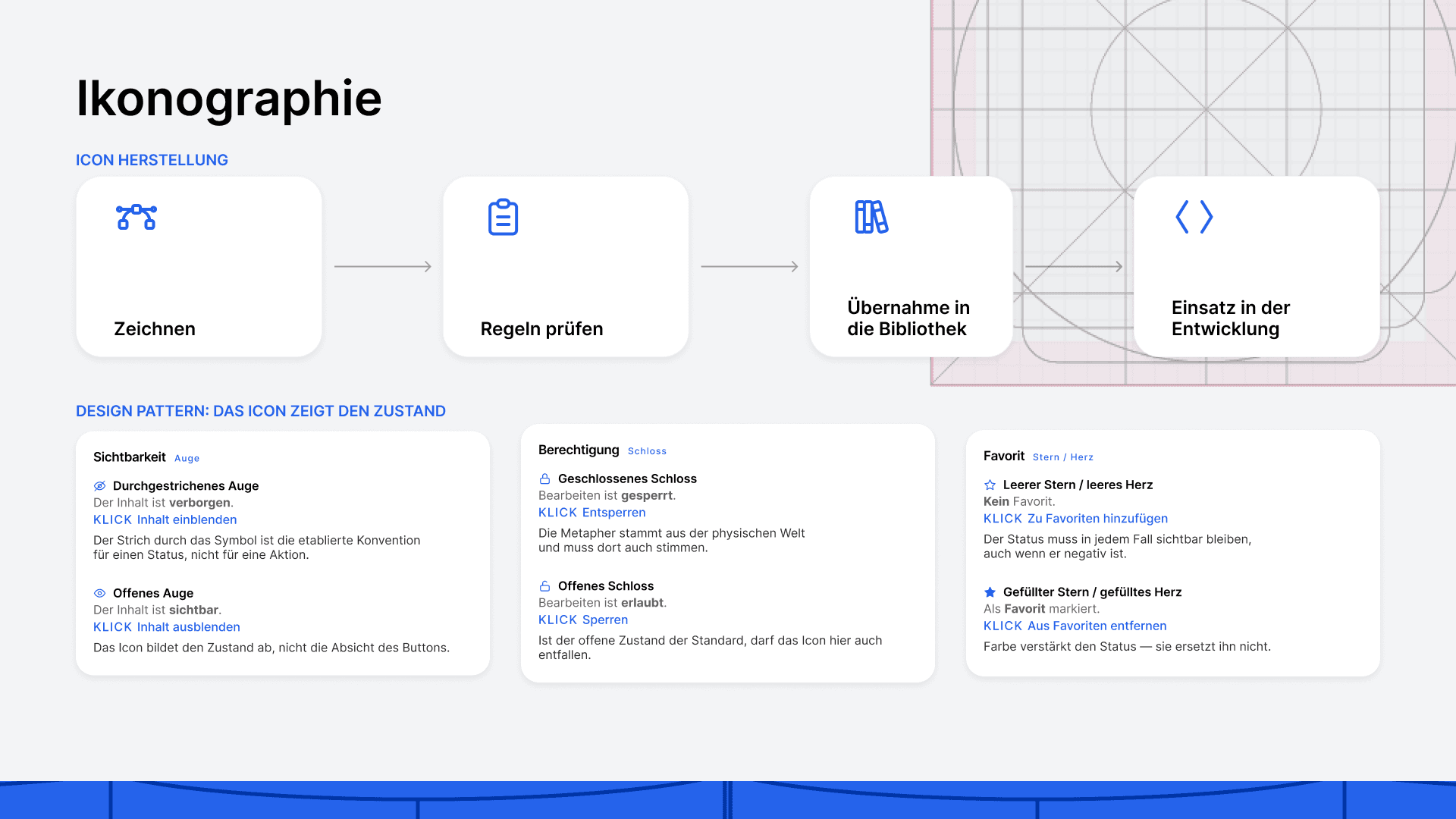
Task: Select the 'Regeln prüfen' card title
Action: 541,329
